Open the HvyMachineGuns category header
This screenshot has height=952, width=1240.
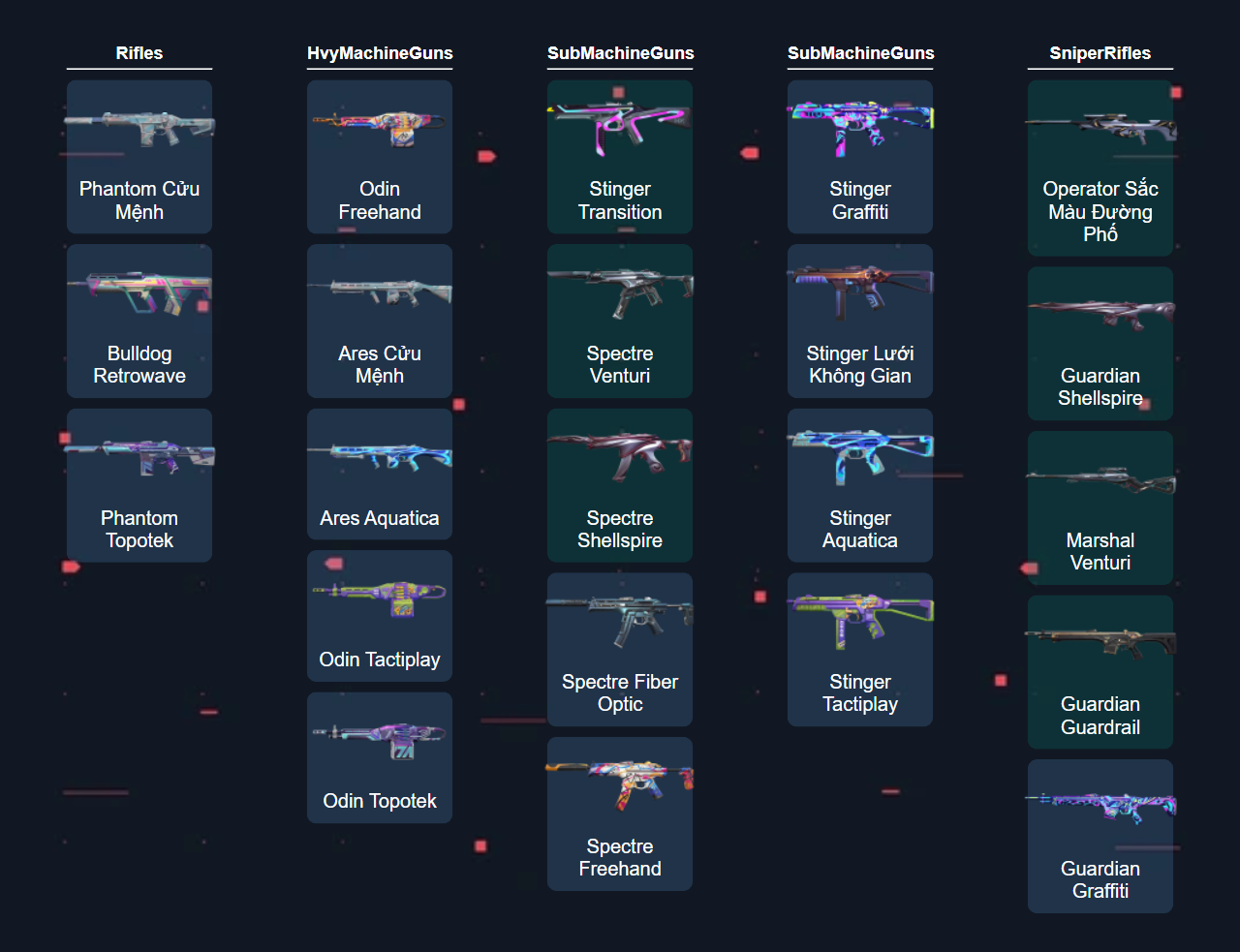380,53
